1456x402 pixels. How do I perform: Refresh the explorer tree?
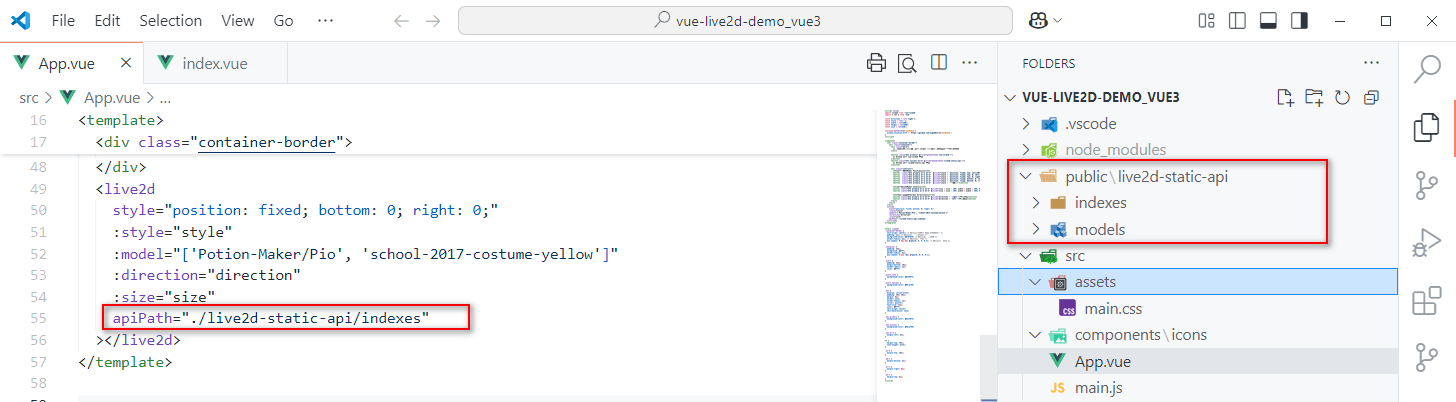[x=1342, y=97]
